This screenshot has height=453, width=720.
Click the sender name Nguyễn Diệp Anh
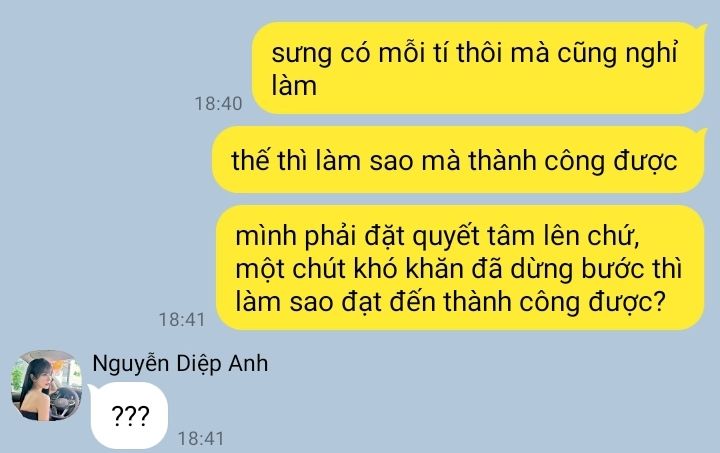tap(180, 364)
